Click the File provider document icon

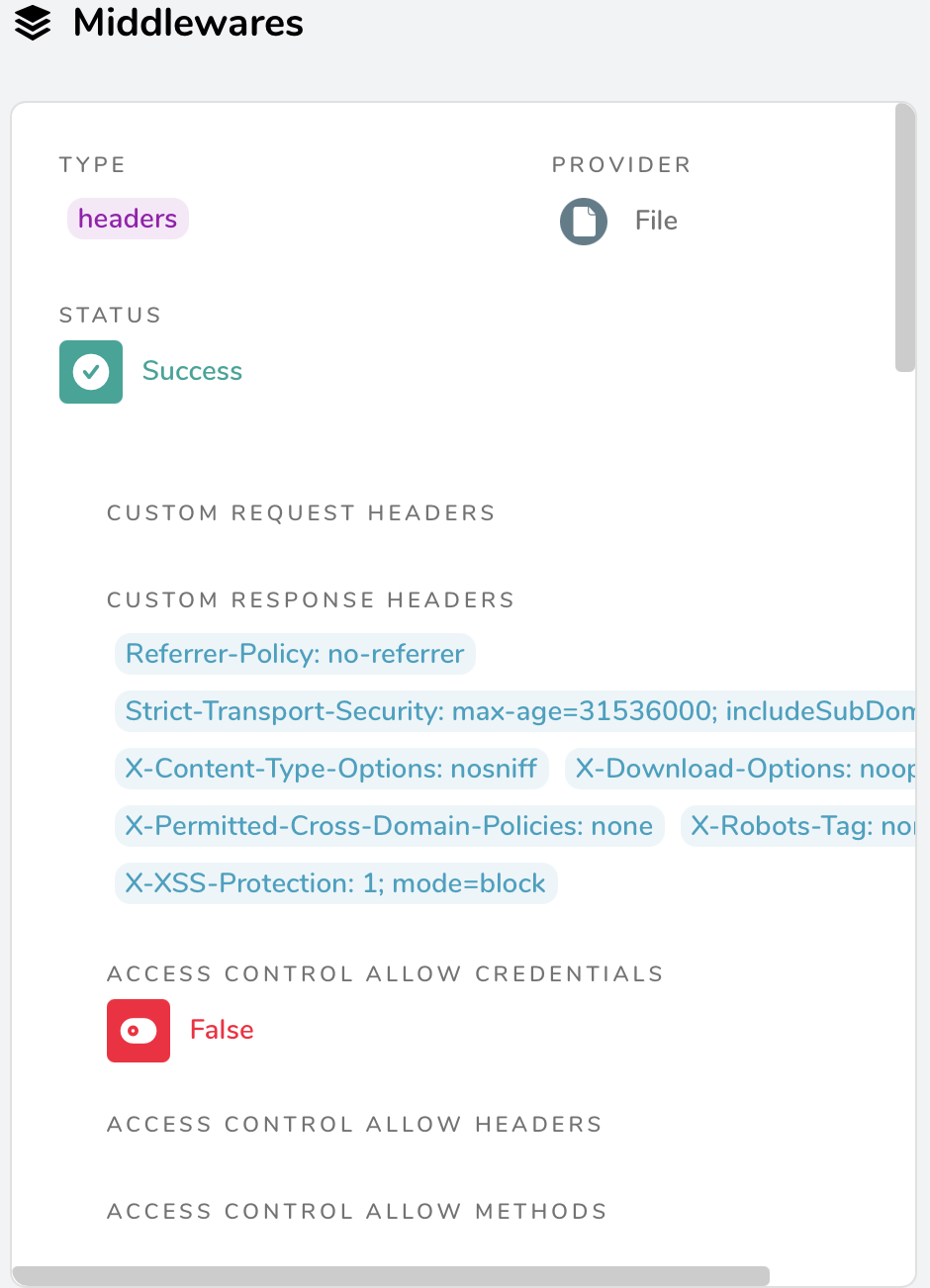pos(584,221)
